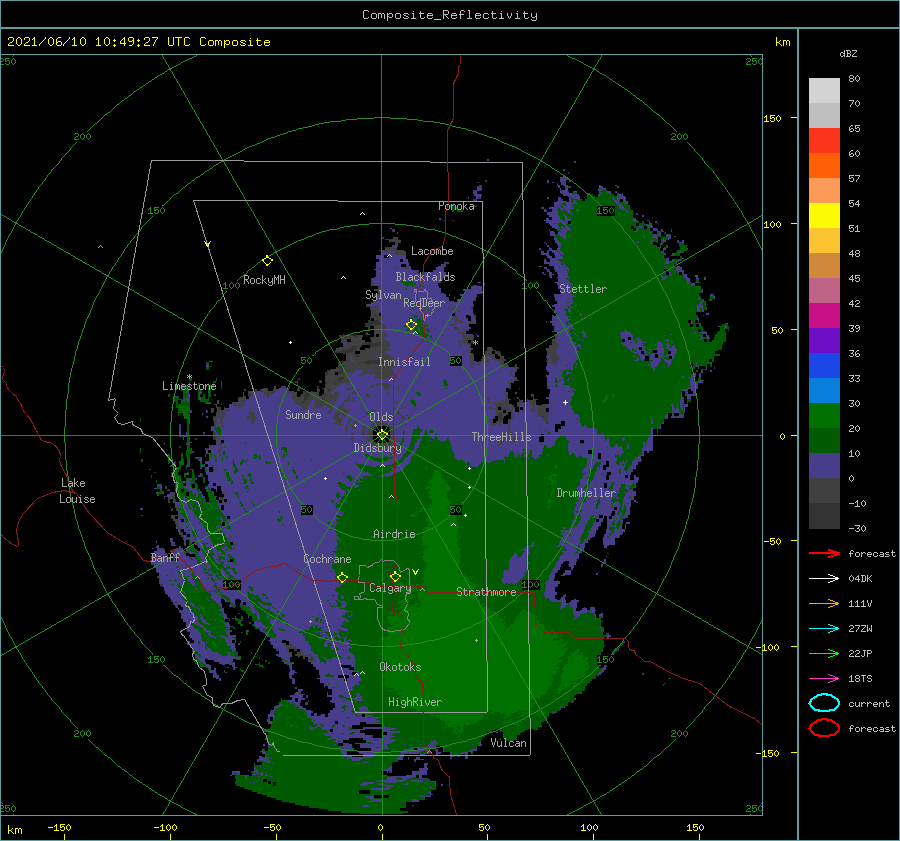Click the Lake Louise label
900x841 pixels.
pos(77,491)
